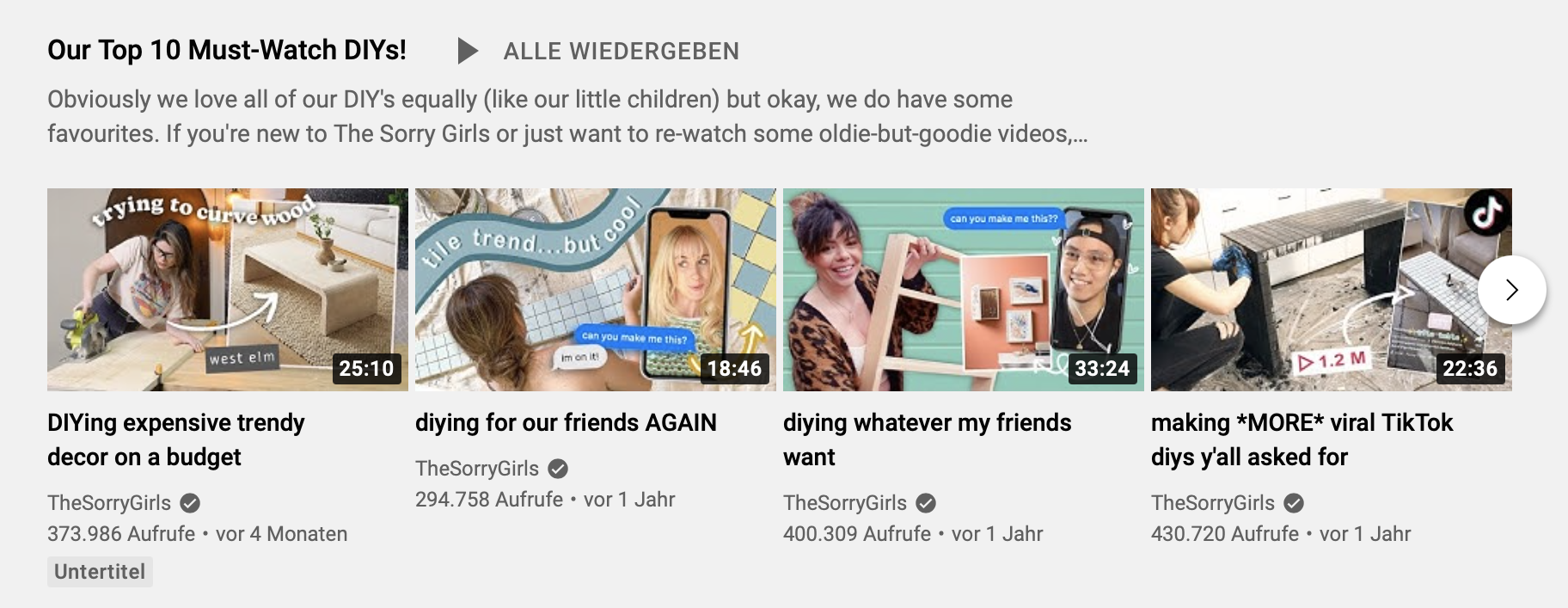Open title diying for our friends AGAIN
Image resolution: width=1568 pixels, height=608 pixels.
tap(566, 422)
